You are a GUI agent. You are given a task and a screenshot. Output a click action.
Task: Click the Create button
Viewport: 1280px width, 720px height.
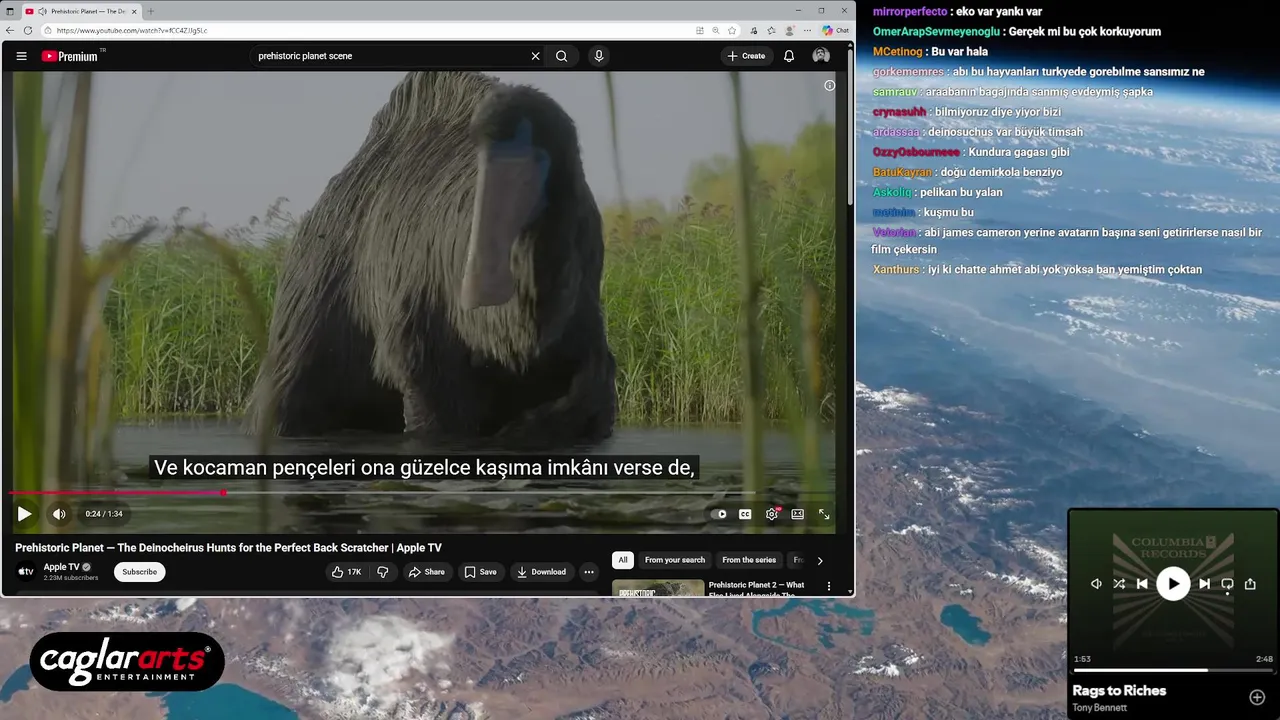pos(746,56)
